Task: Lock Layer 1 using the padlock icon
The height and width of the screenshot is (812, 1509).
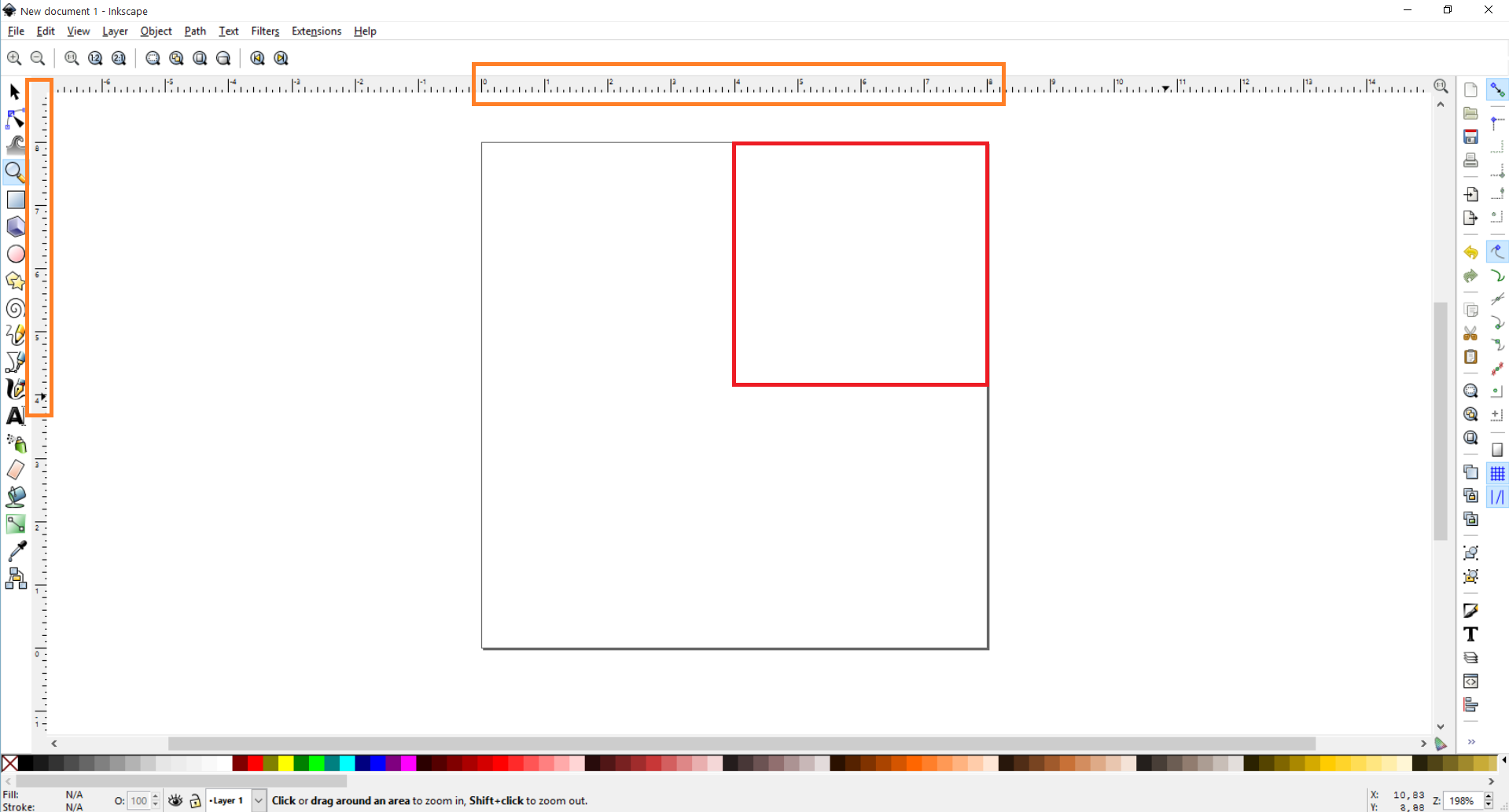Action: [195, 800]
